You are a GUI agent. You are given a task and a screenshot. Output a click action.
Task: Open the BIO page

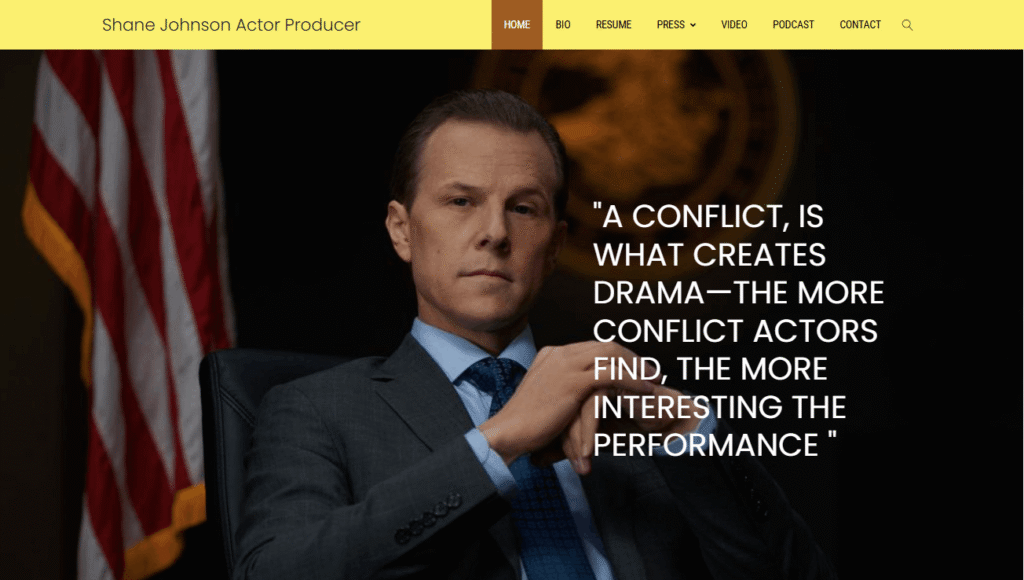point(563,25)
